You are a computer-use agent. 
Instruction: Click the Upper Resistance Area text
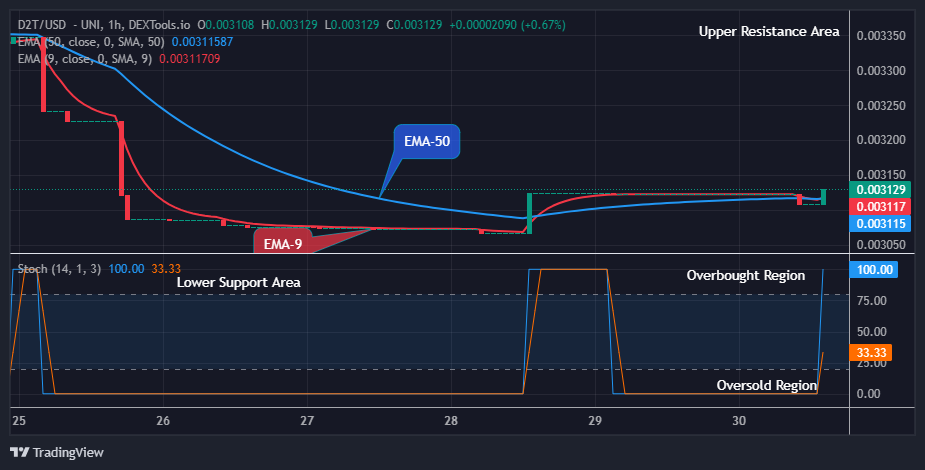tap(769, 31)
